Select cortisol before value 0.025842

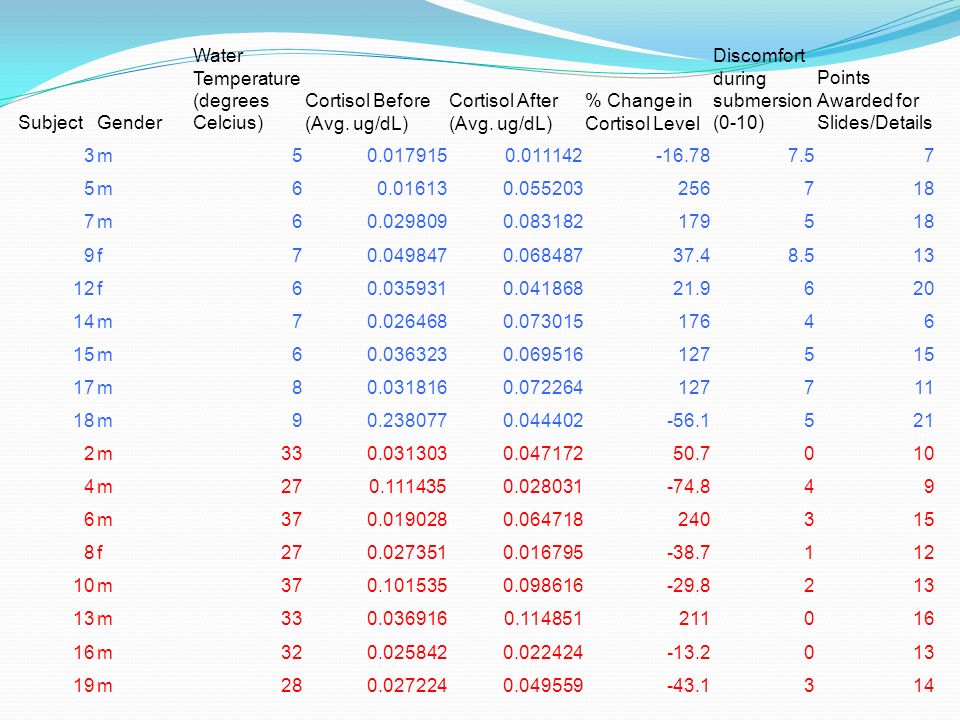pos(407,653)
